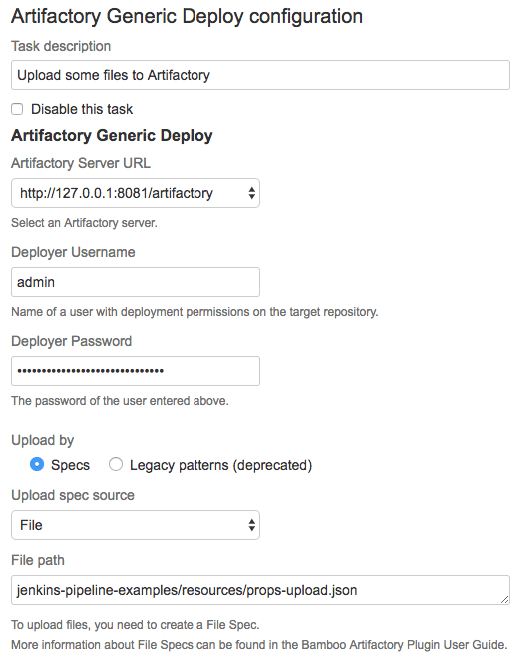Select the Specs radio button
The width and height of the screenshot is (518, 656).
[x=37, y=464]
